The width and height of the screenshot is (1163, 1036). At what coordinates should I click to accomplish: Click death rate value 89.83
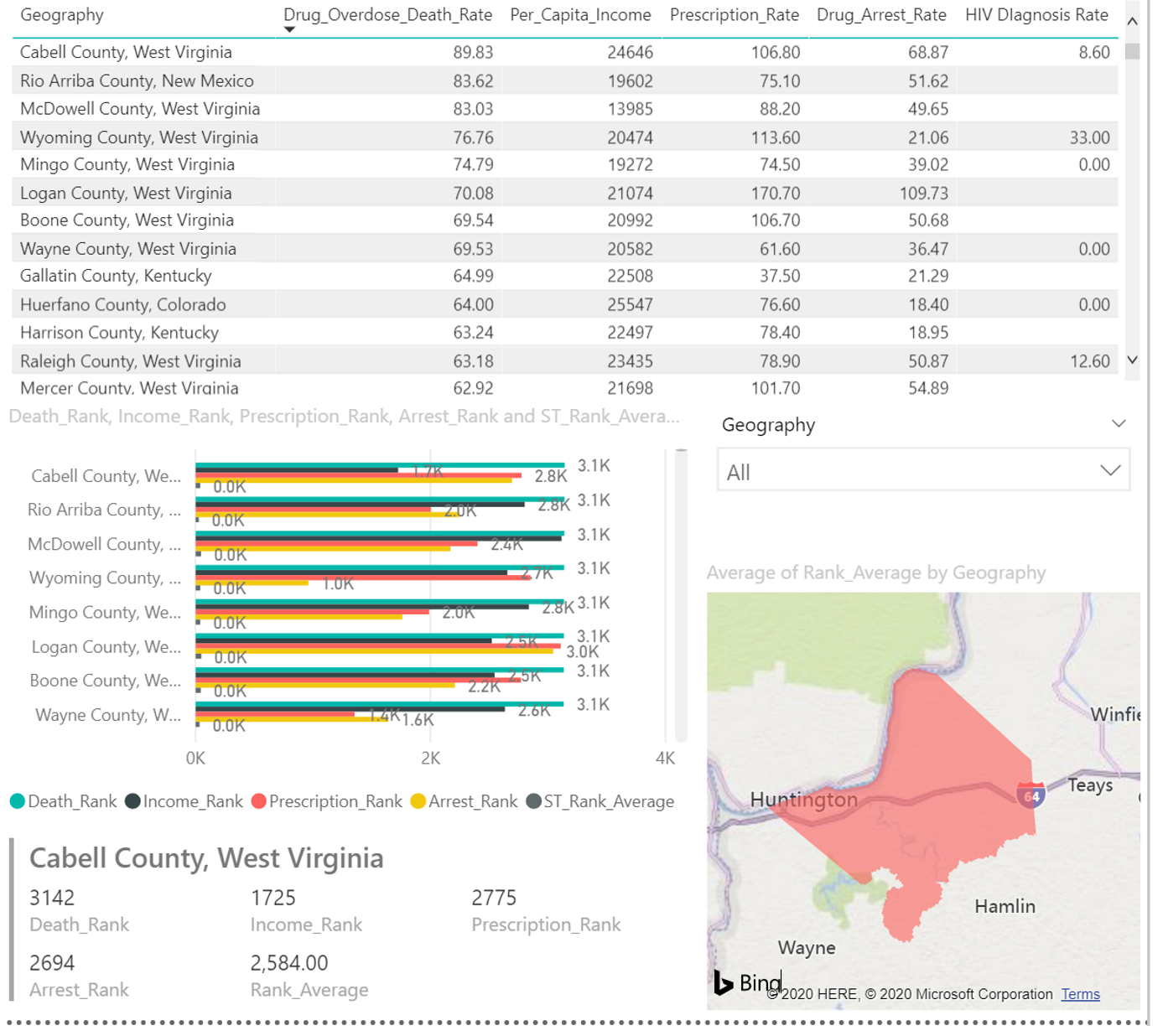473,52
